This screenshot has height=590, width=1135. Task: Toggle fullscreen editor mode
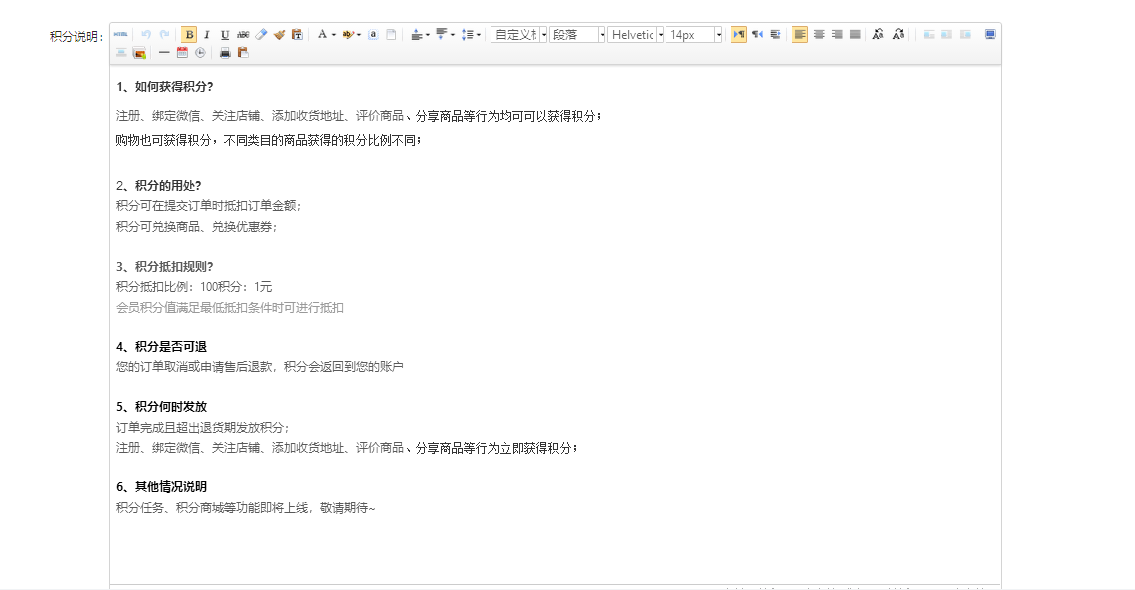click(x=990, y=34)
